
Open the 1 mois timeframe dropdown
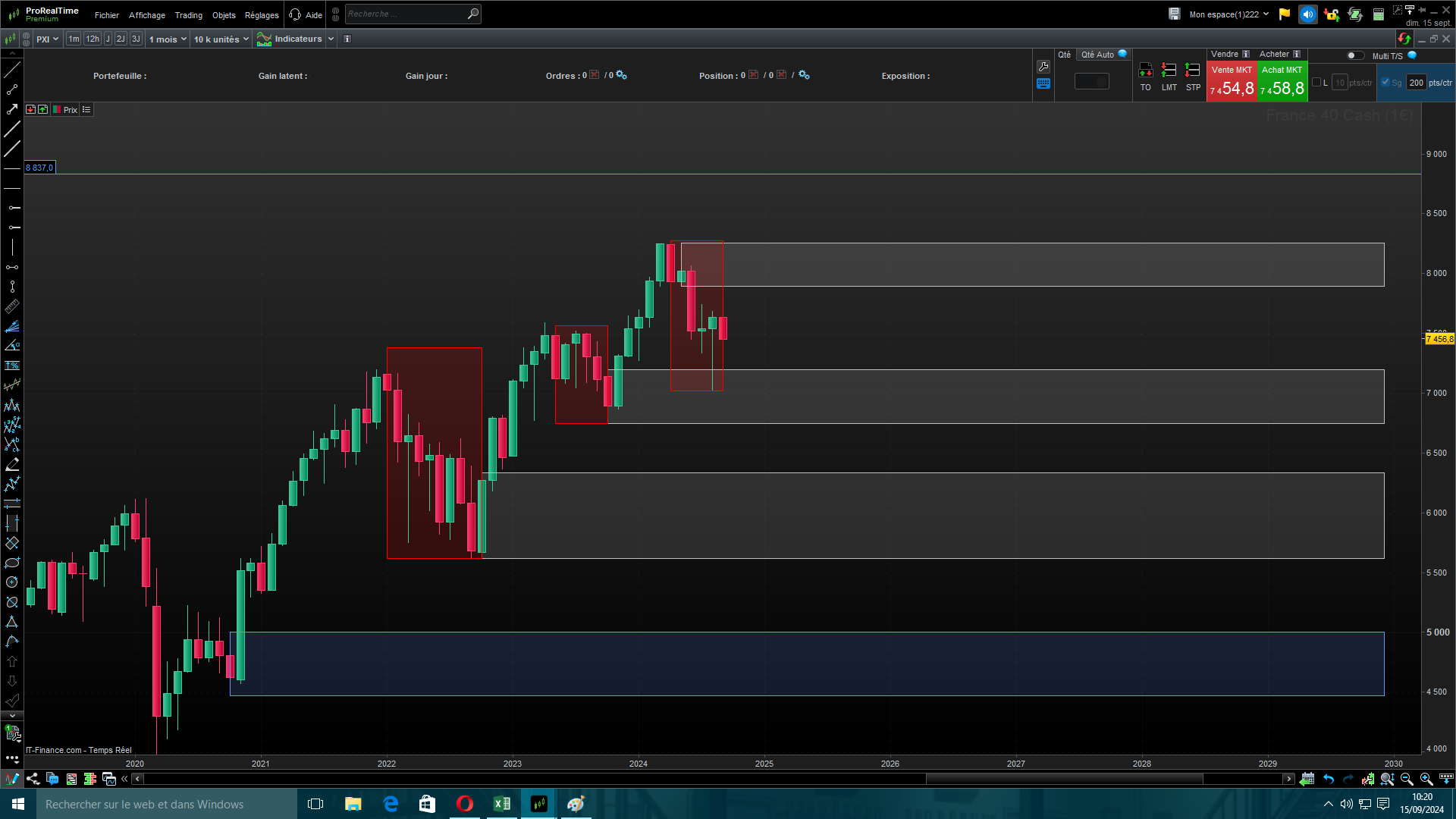(168, 39)
